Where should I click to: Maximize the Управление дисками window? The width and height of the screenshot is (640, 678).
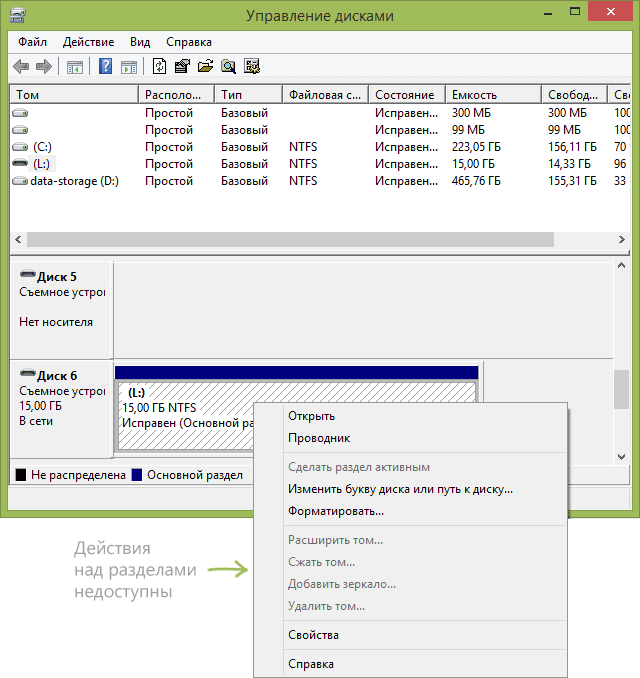click(x=575, y=12)
